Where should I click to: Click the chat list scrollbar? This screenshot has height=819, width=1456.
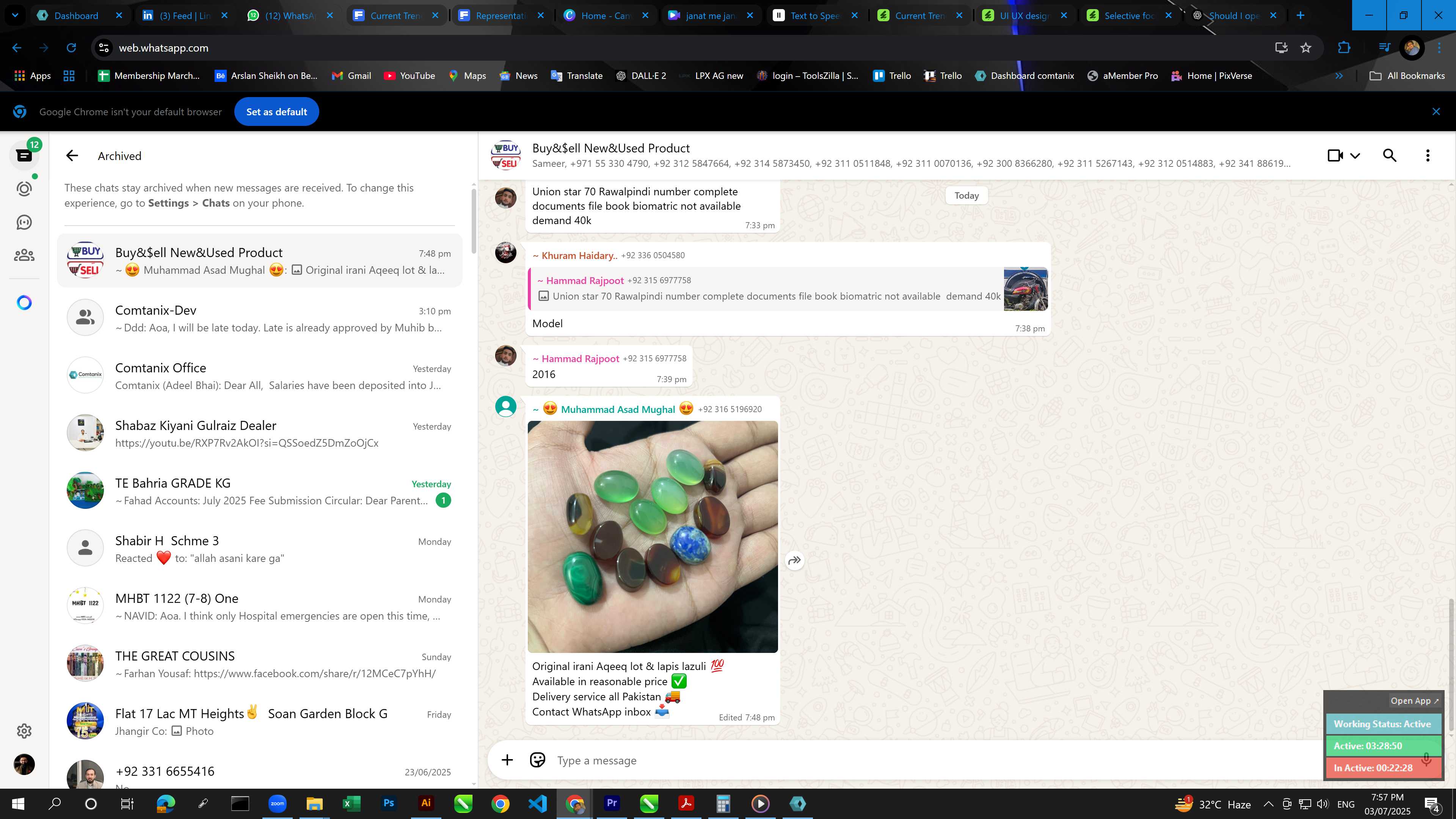click(474, 221)
